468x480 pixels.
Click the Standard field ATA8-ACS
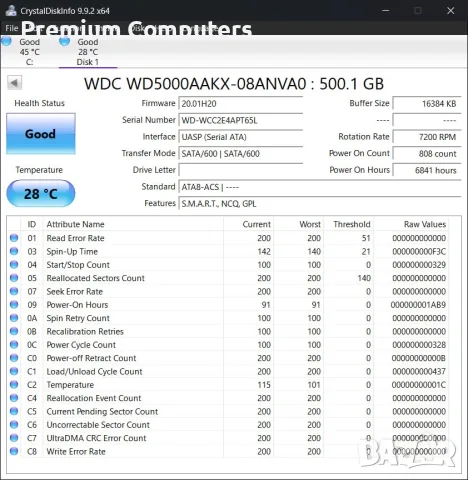tap(320, 187)
